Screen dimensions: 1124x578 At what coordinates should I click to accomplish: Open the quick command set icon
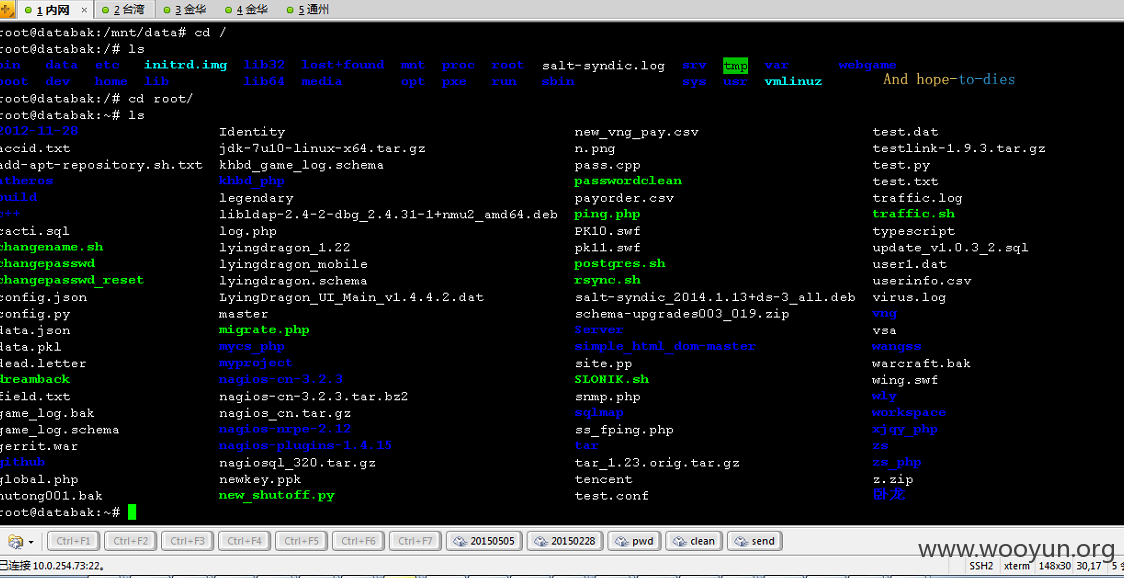[x=16, y=541]
